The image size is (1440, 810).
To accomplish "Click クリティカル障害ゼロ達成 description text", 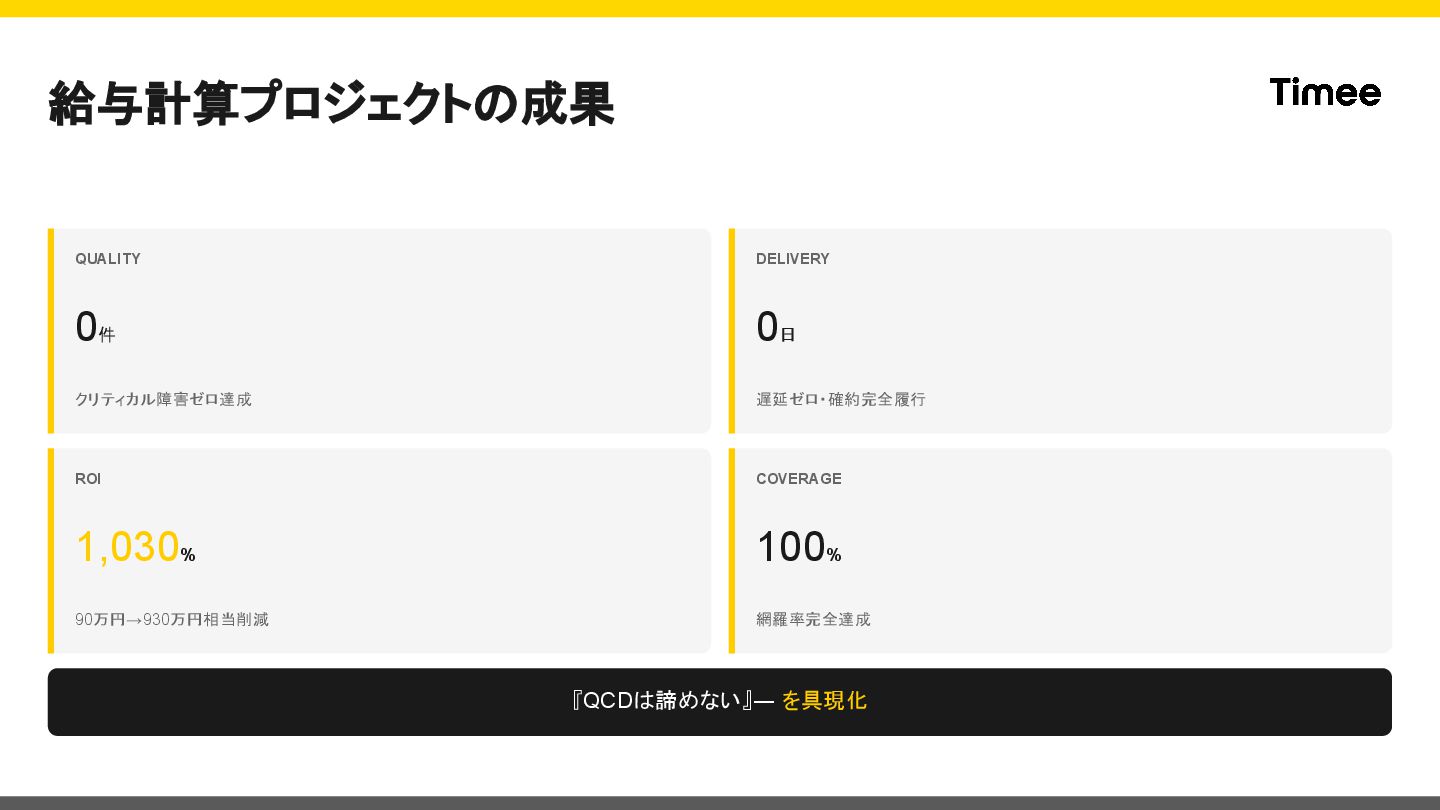I will pyautogui.click(x=163, y=399).
